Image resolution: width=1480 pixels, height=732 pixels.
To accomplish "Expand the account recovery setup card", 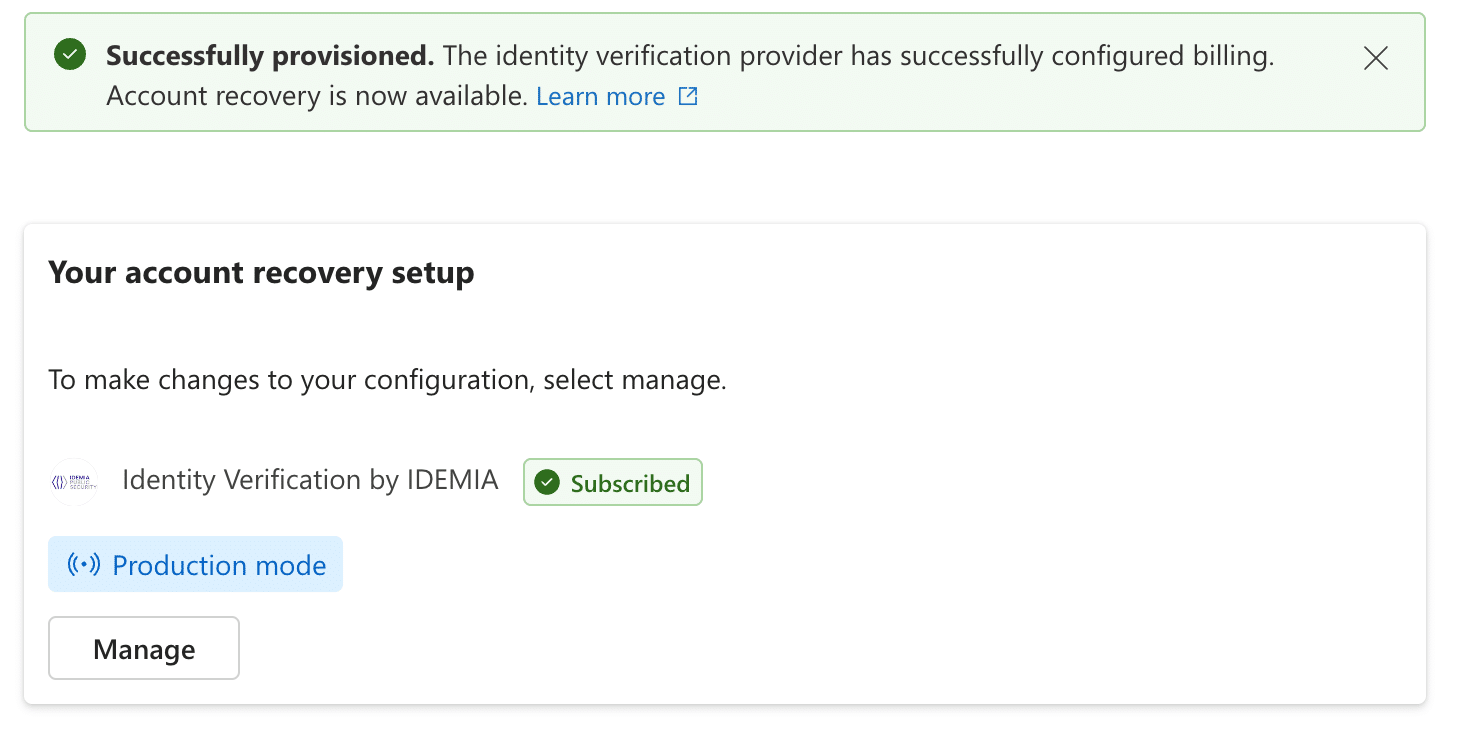I will (725, 462).
